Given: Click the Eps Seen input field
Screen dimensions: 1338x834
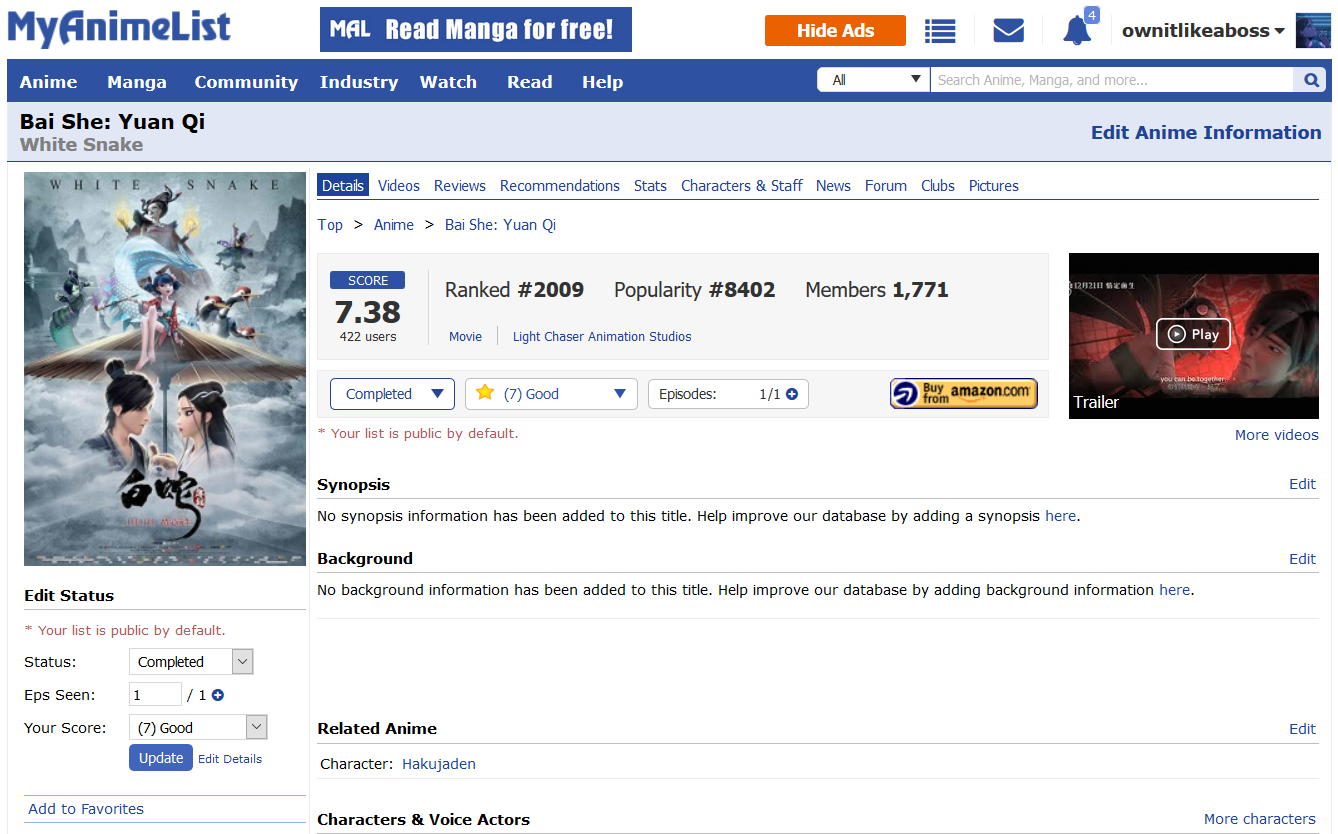Looking at the screenshot, I should point(155,695).
